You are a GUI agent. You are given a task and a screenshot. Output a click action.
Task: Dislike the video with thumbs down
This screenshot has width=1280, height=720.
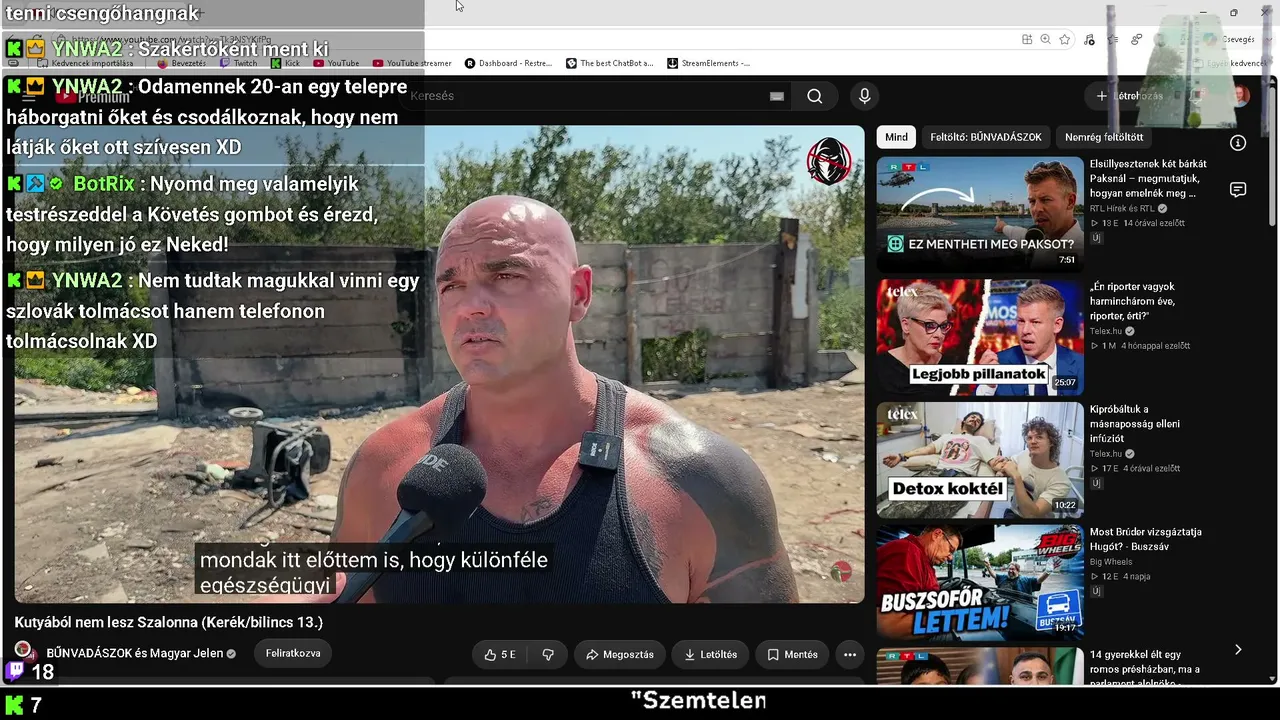548,655
